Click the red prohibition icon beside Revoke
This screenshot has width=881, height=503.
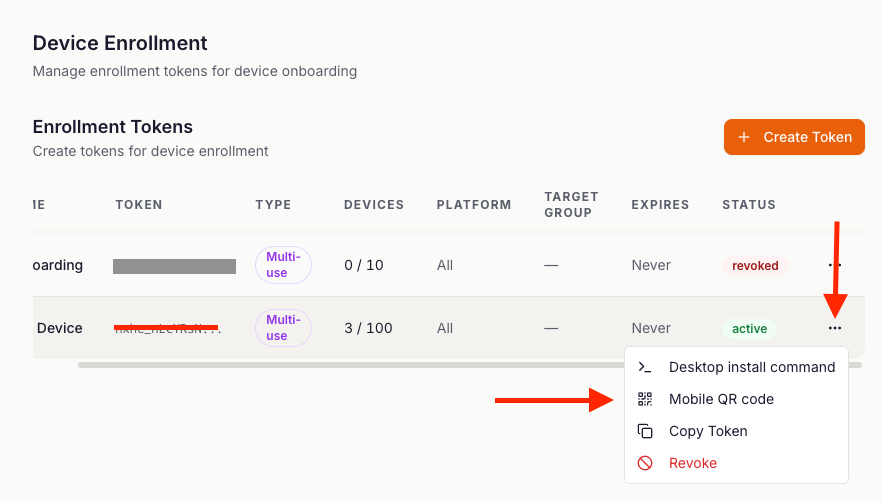coord(645,463)
